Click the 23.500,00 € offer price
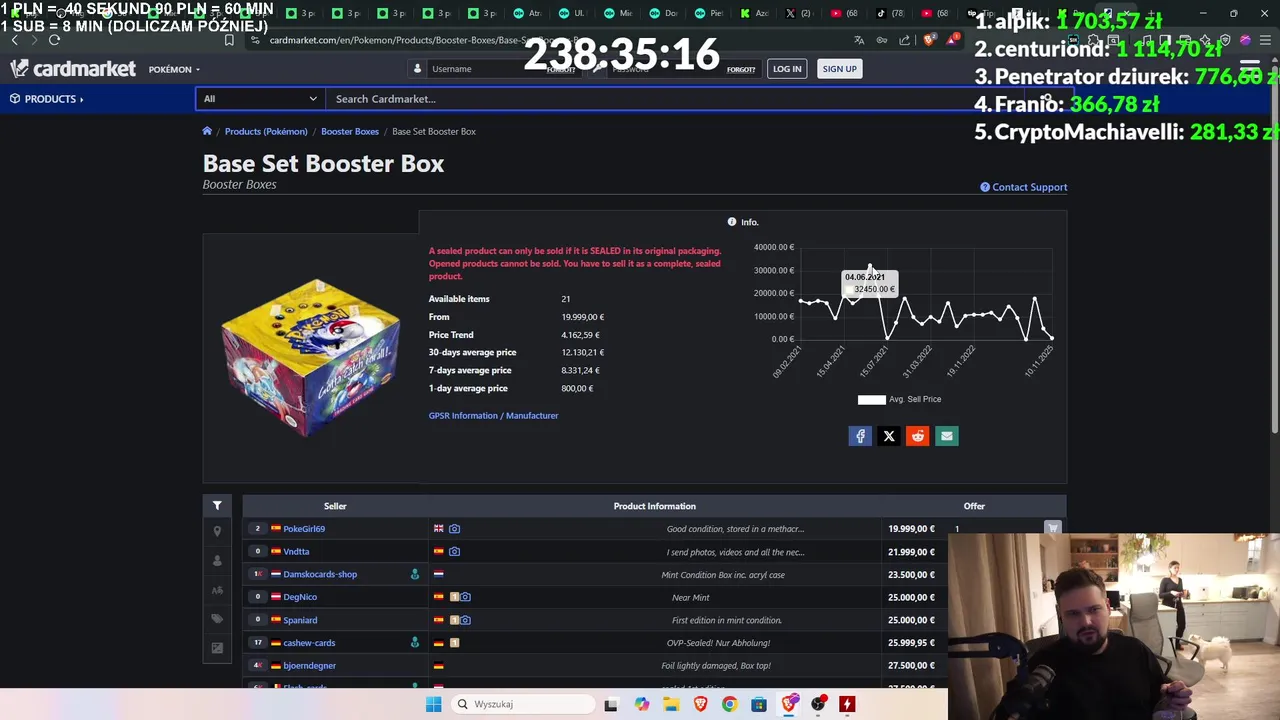 [911, 575]
